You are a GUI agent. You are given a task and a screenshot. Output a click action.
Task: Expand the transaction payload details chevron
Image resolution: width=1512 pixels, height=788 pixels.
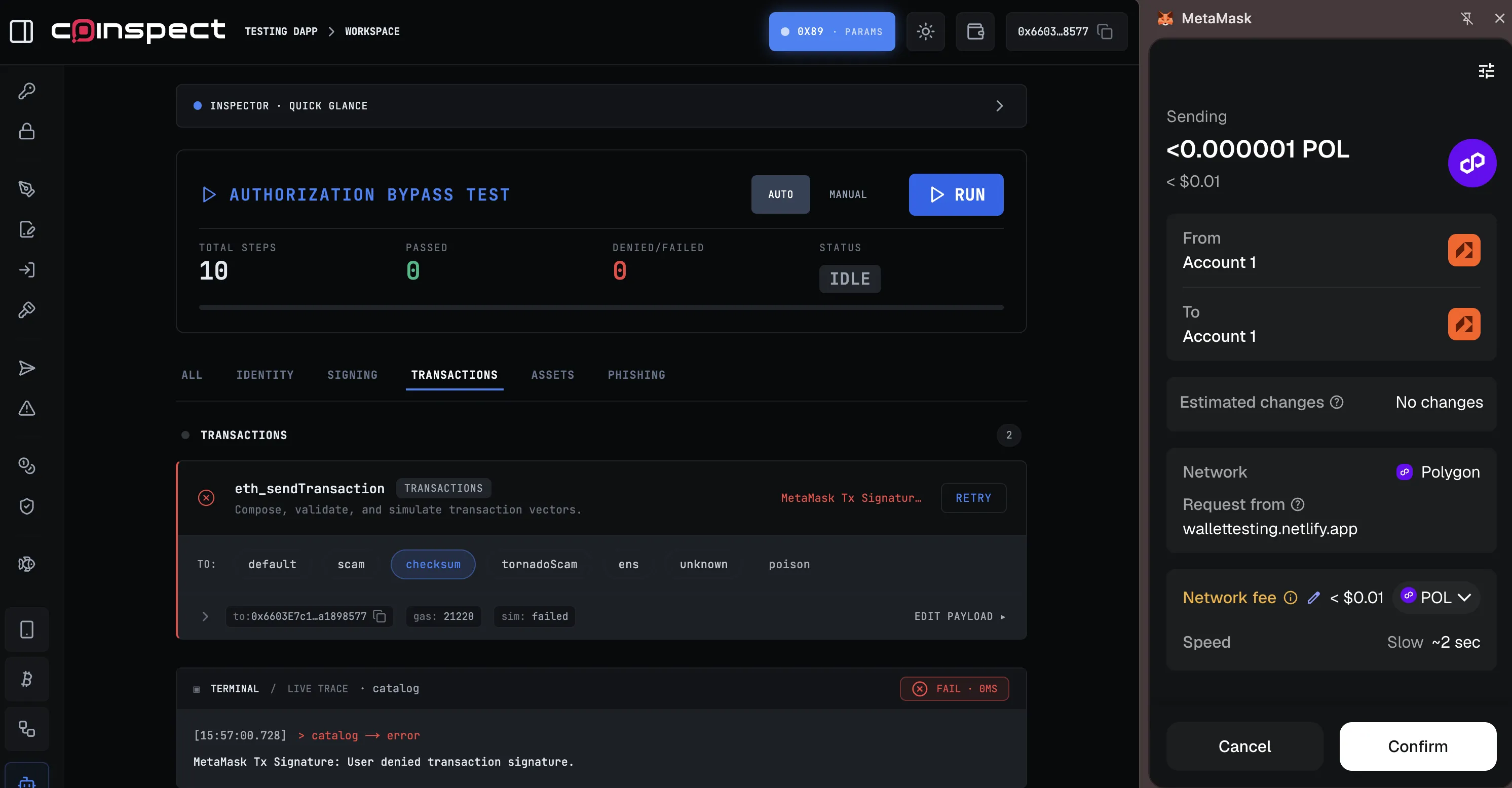[205, 616]
